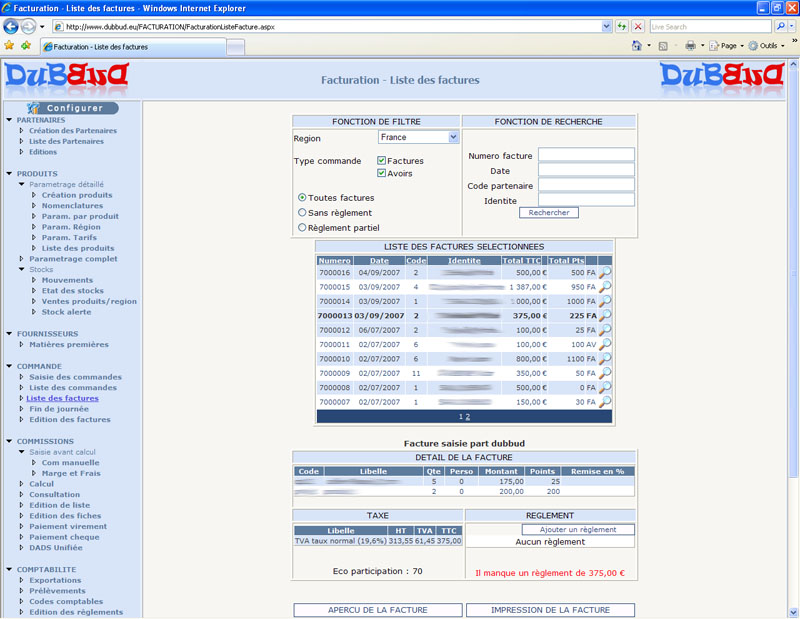Screen dimensions: 800x619
Task: Click Ajouter un règlement button
Action: [578, 529]
